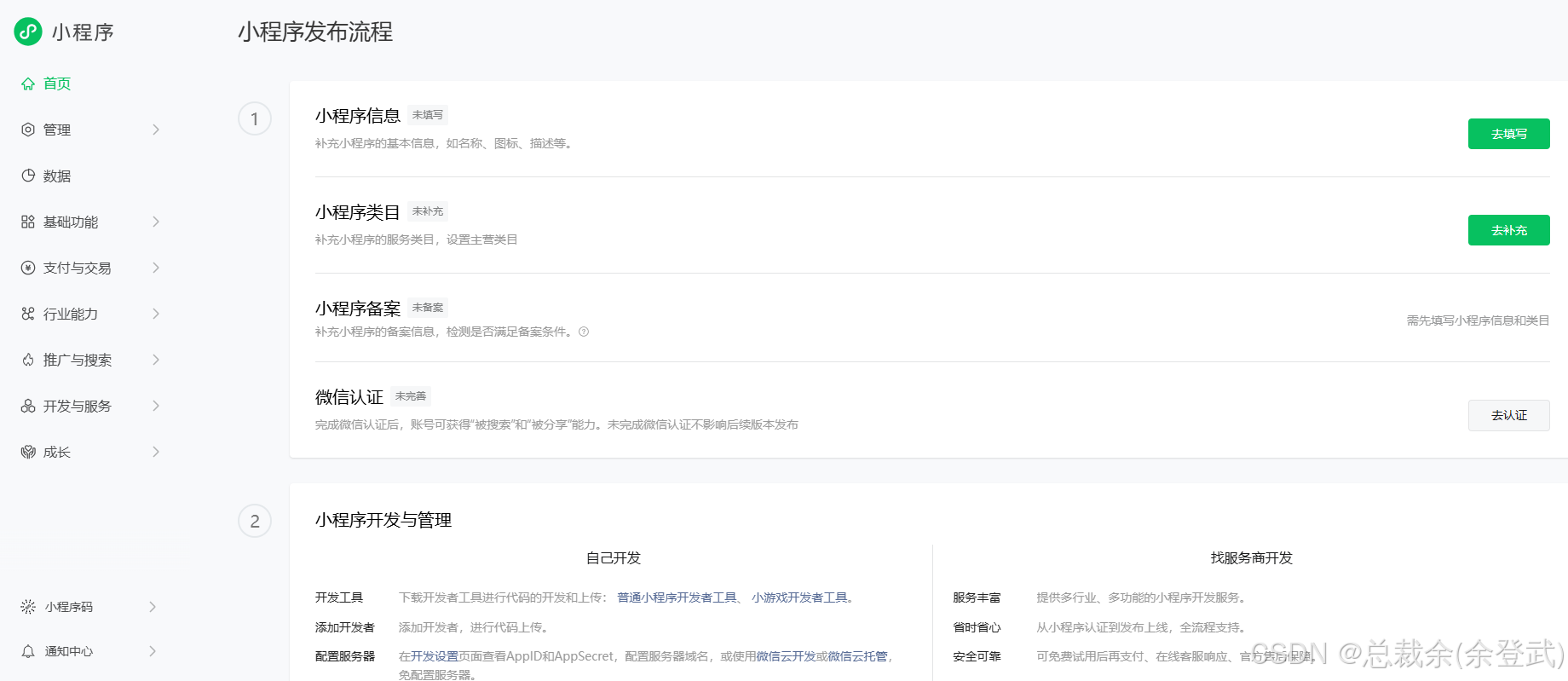
Task: Click the 行业能力 icon in sidebar
Action: [28, 314]
